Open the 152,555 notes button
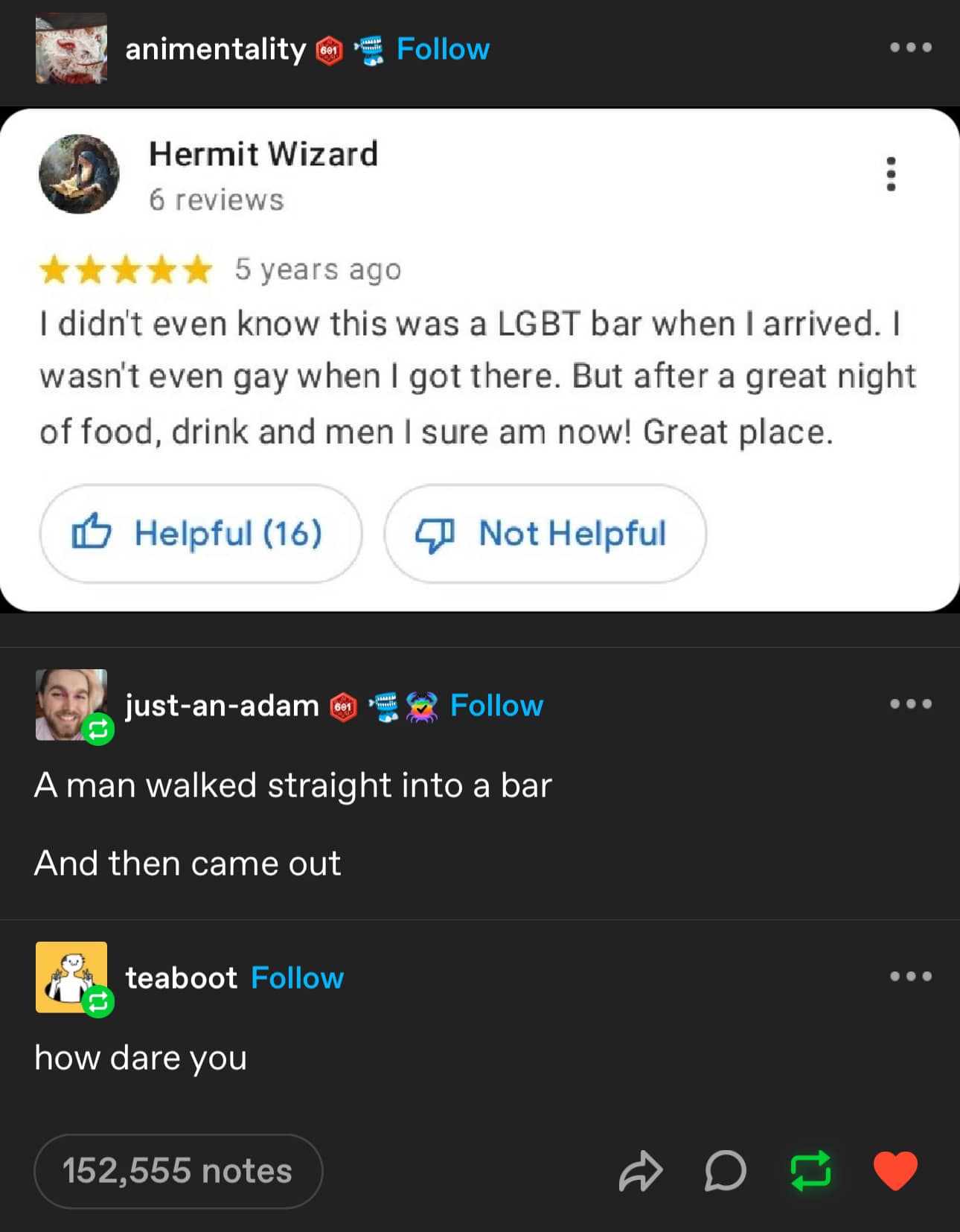Image resolution: width=960 pixels, height=1232 pixels. coord(178,1171)
